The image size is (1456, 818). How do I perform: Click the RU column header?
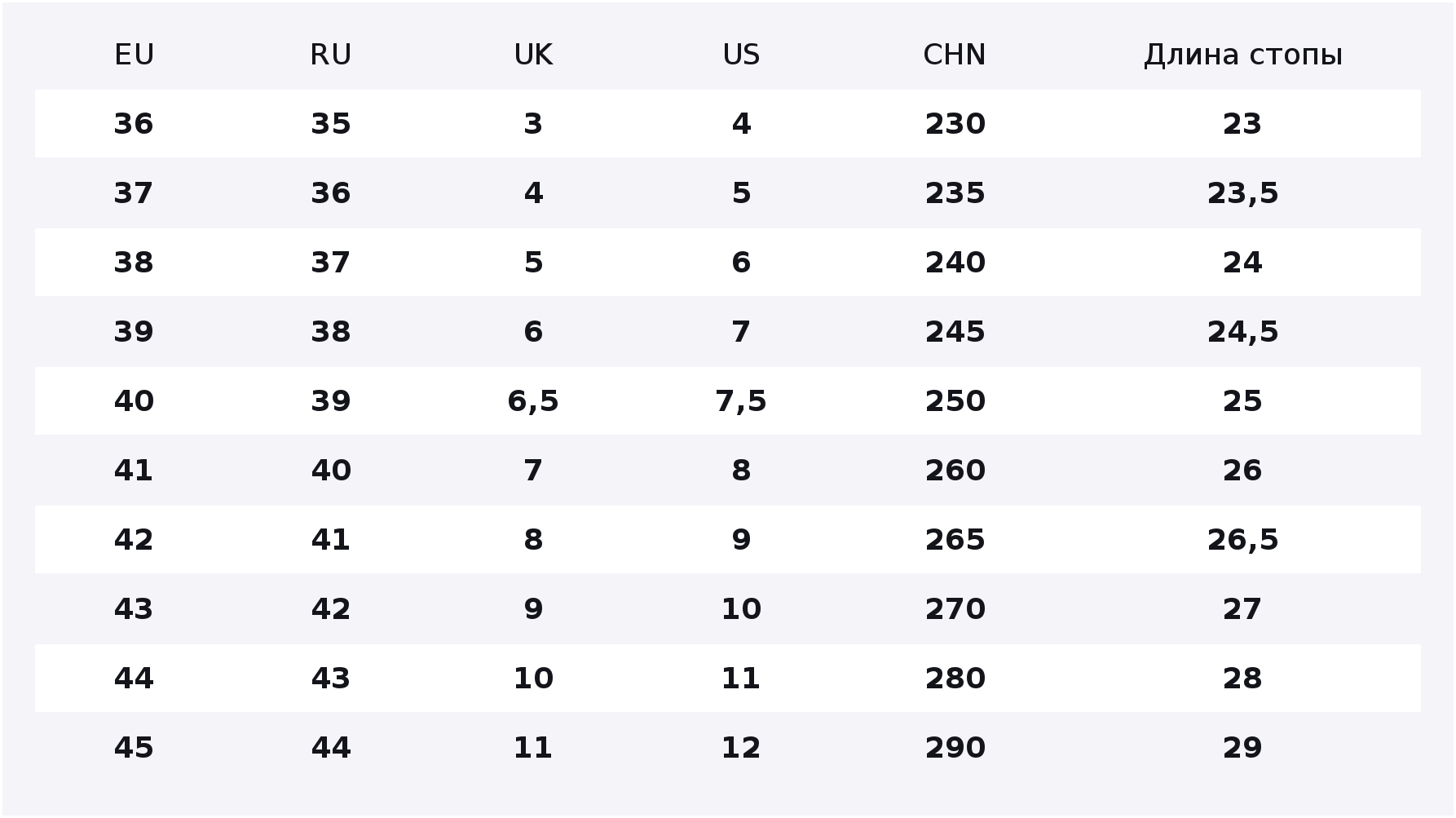(x=331, y=55)
